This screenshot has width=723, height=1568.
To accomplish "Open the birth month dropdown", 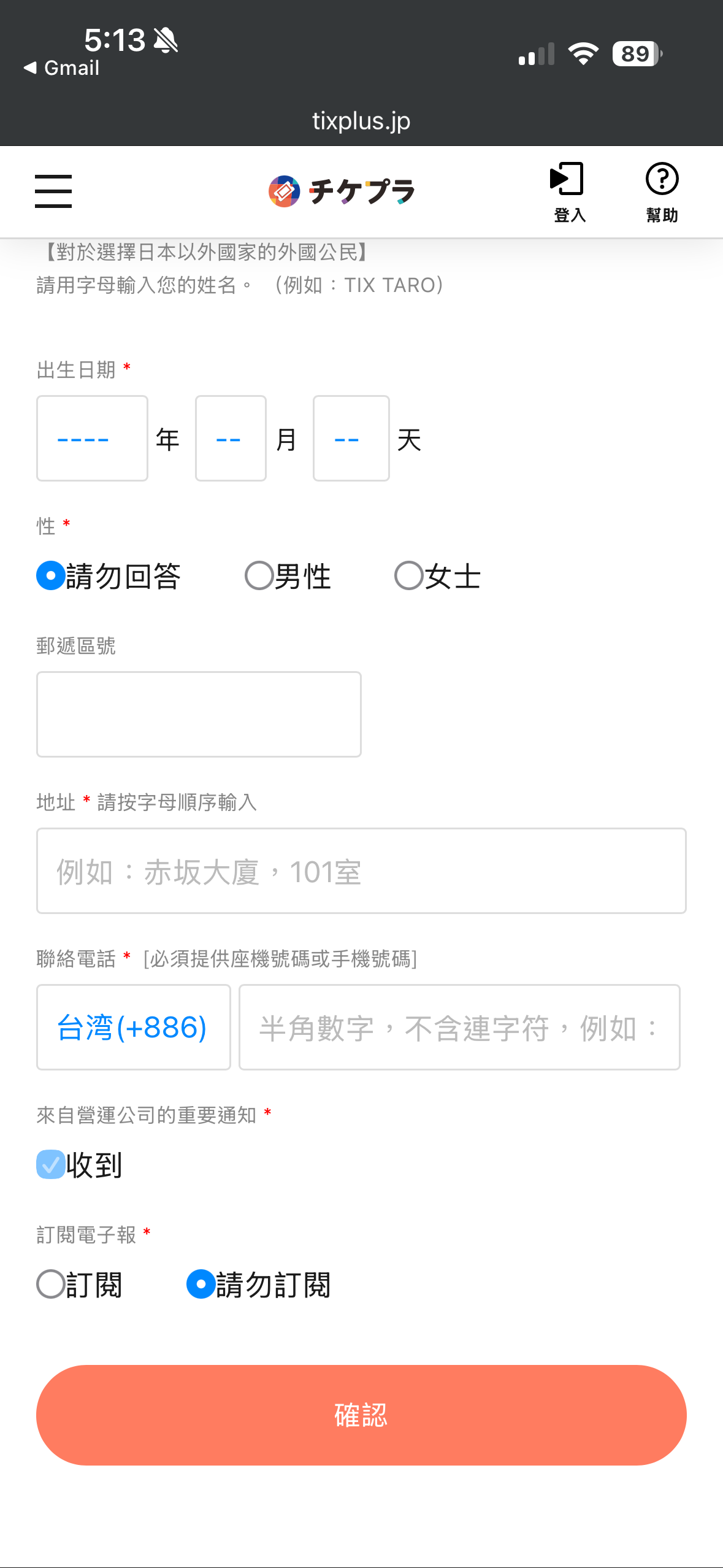I will click(x=231, y=439).
